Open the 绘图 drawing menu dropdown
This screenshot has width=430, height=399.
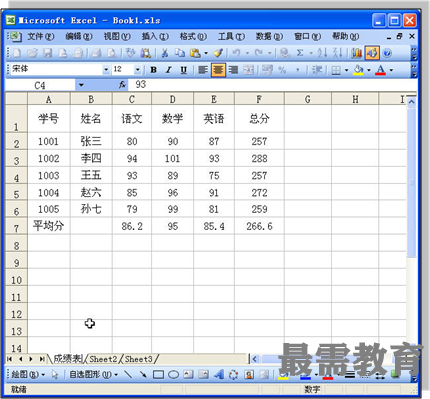point(28,374)
